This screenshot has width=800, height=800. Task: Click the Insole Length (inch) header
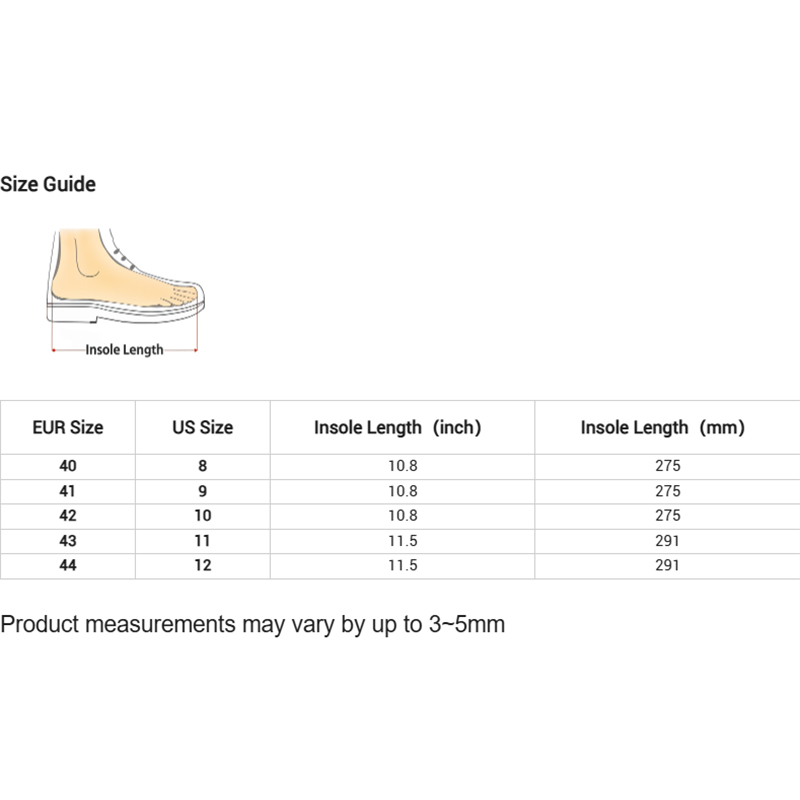tap(398, 427)
